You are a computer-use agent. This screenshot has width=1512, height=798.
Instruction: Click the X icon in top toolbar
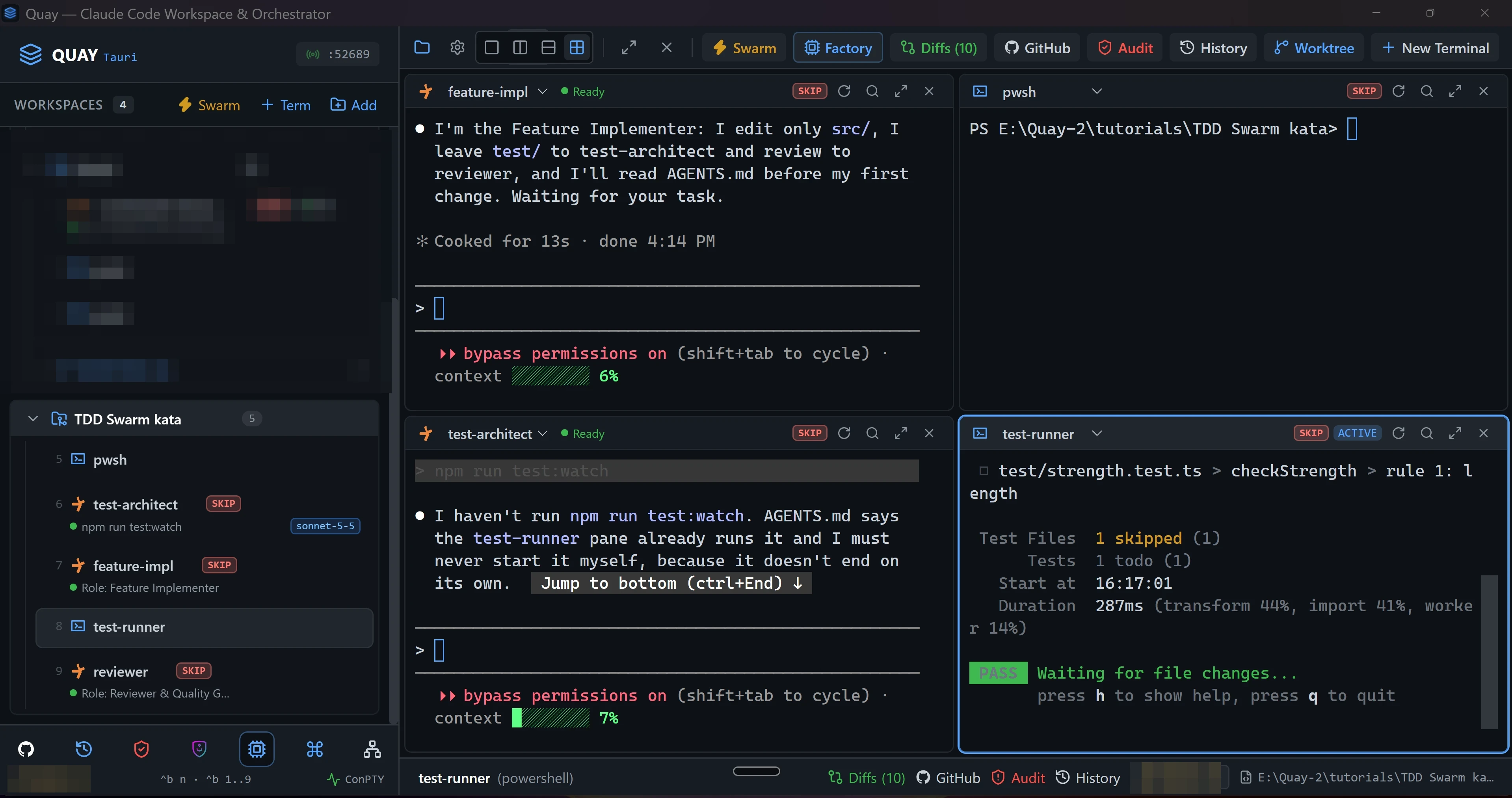click(666, 48)
